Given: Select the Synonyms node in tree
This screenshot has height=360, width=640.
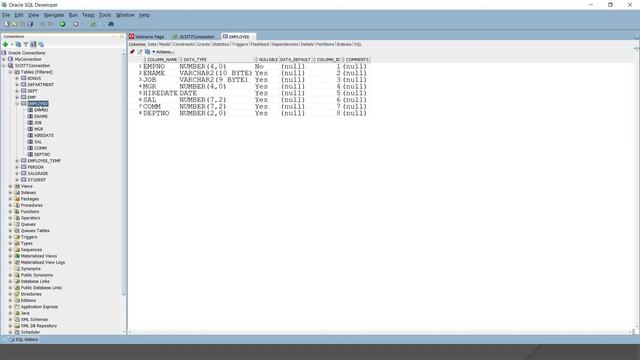Looking at the screenshot, I should (31, 269).
